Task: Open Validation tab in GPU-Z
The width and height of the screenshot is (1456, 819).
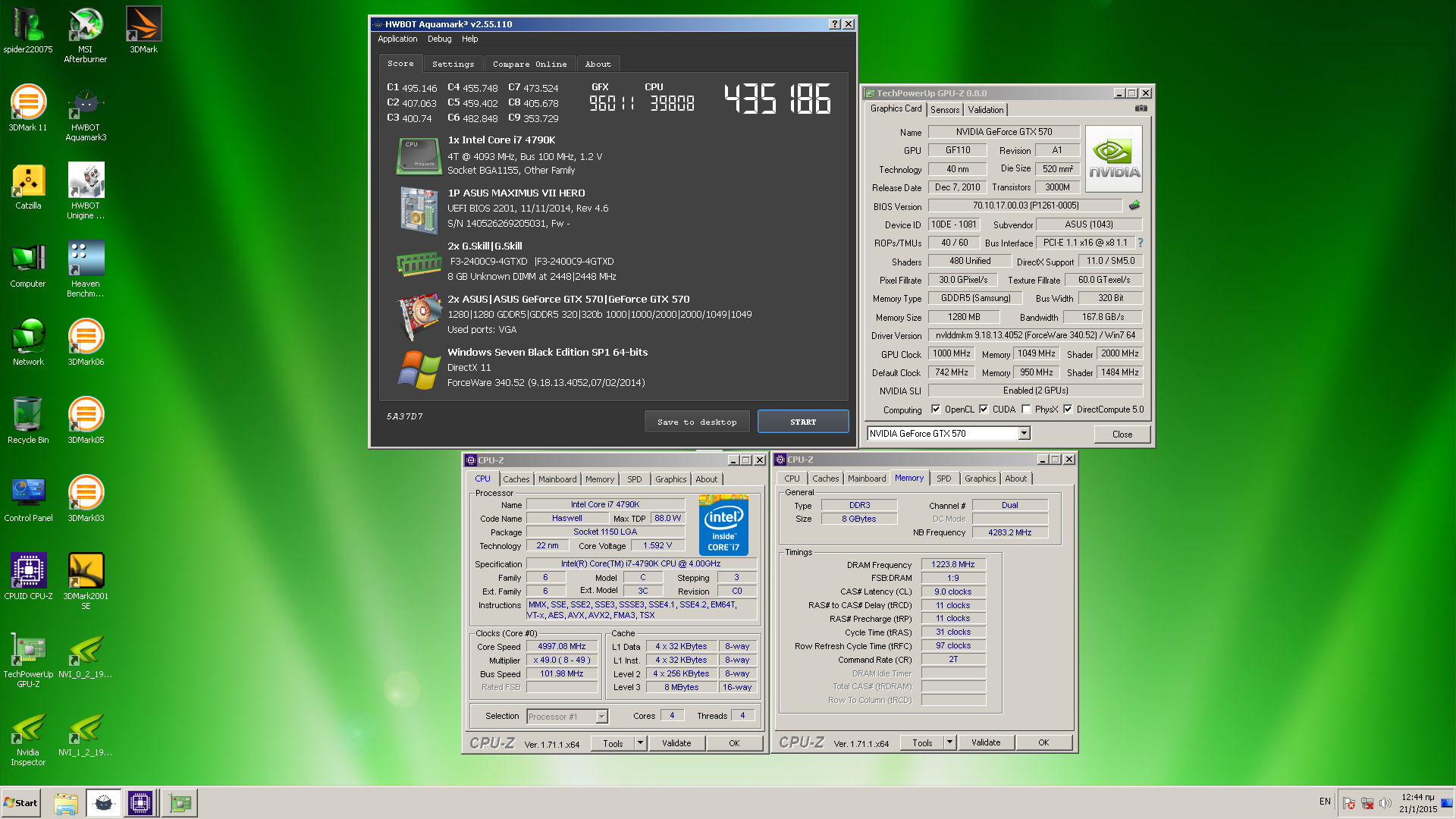Action: pyautogui.click(x=985, y=110)
